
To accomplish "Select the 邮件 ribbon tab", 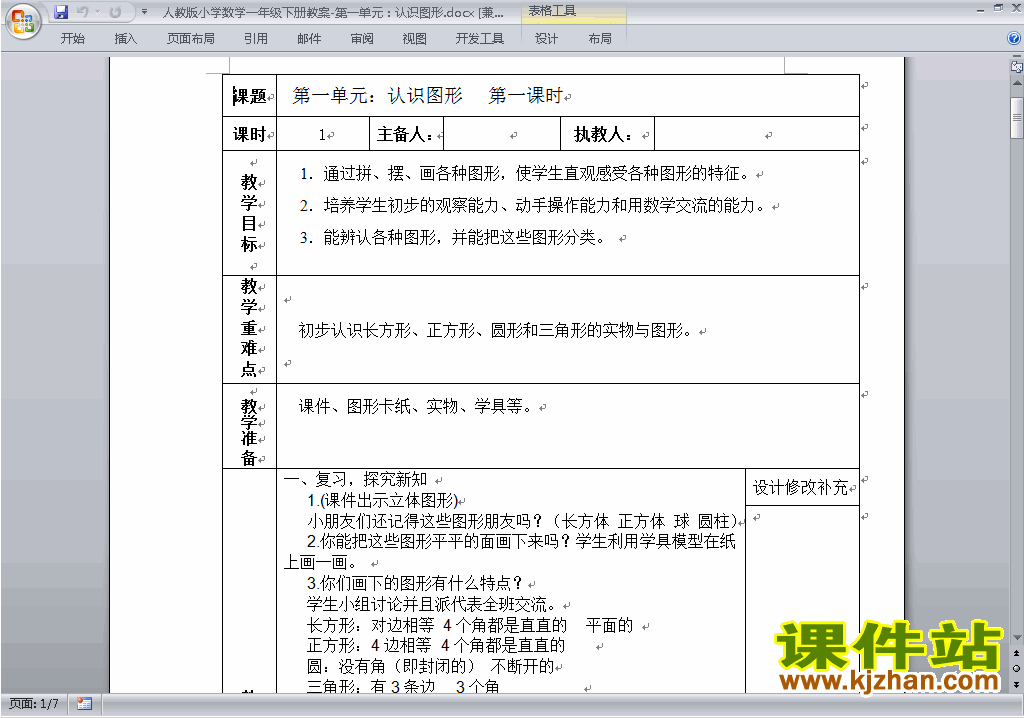I will coord(309,39).
